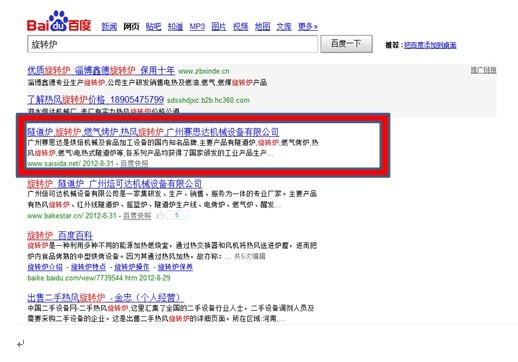The height and width of the screenshot is (362, 518).
Task: Click the www.zbxinde.cn URL text
Action: pyautogui.click(x=204, y=71)
